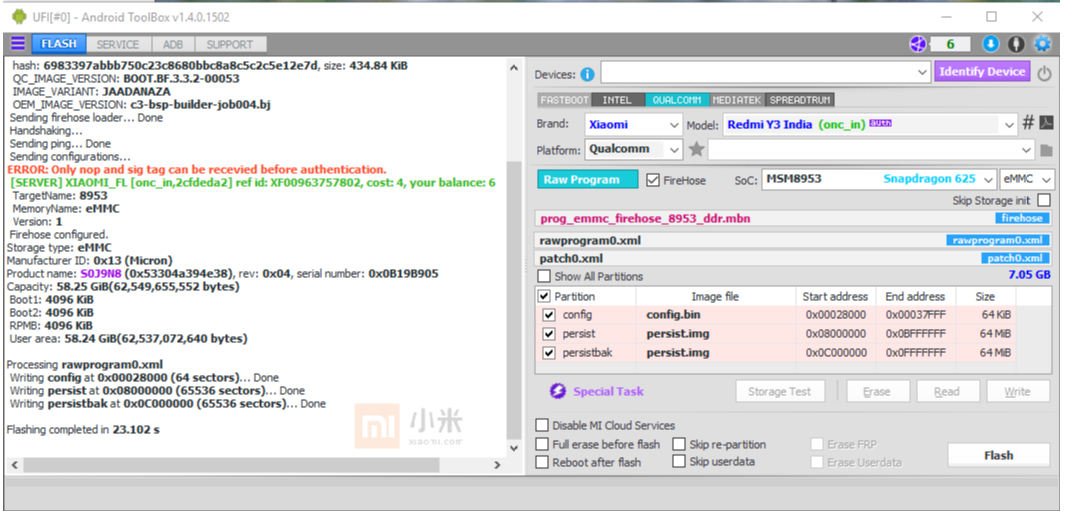The image size is (1069, 519).
Task: Click the prog_emmc_firehose_8953_ddr.mbn file field
Action: point(793,218)
